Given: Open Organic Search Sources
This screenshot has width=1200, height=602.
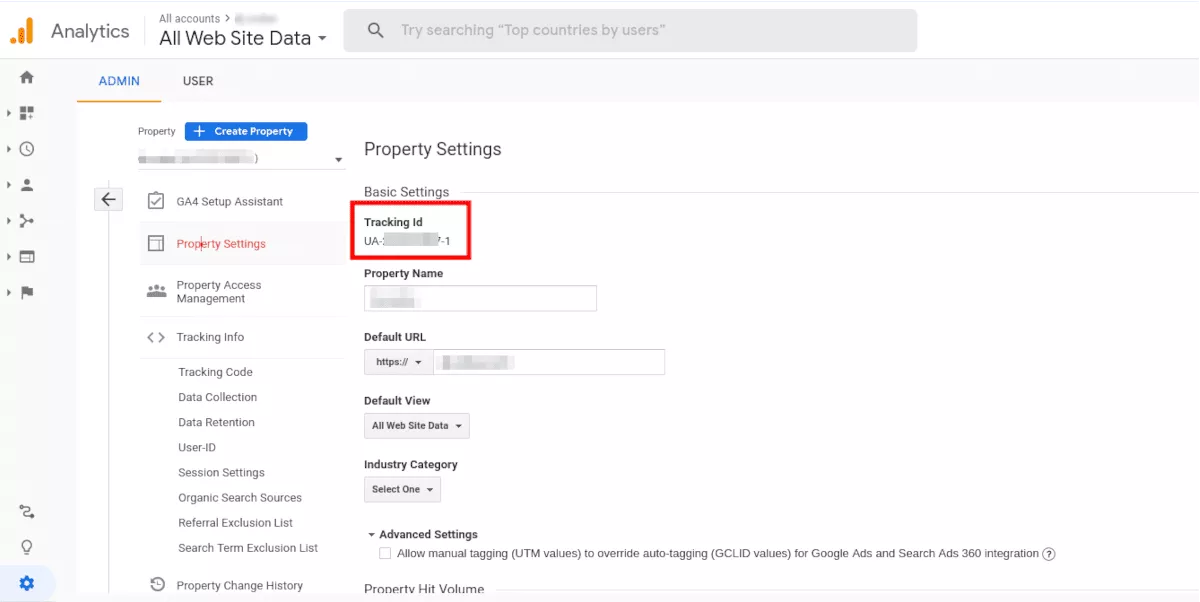Looking at the screenshot, I should [240, 497].
